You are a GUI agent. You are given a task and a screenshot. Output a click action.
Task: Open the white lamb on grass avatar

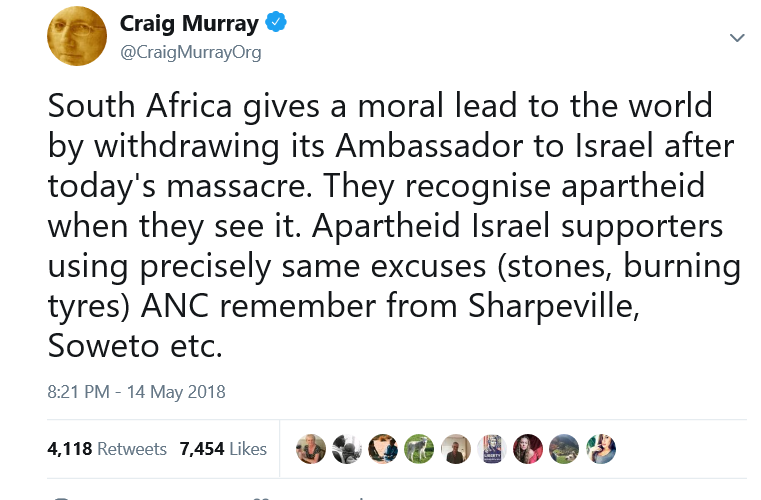click(x=420, y=449)
